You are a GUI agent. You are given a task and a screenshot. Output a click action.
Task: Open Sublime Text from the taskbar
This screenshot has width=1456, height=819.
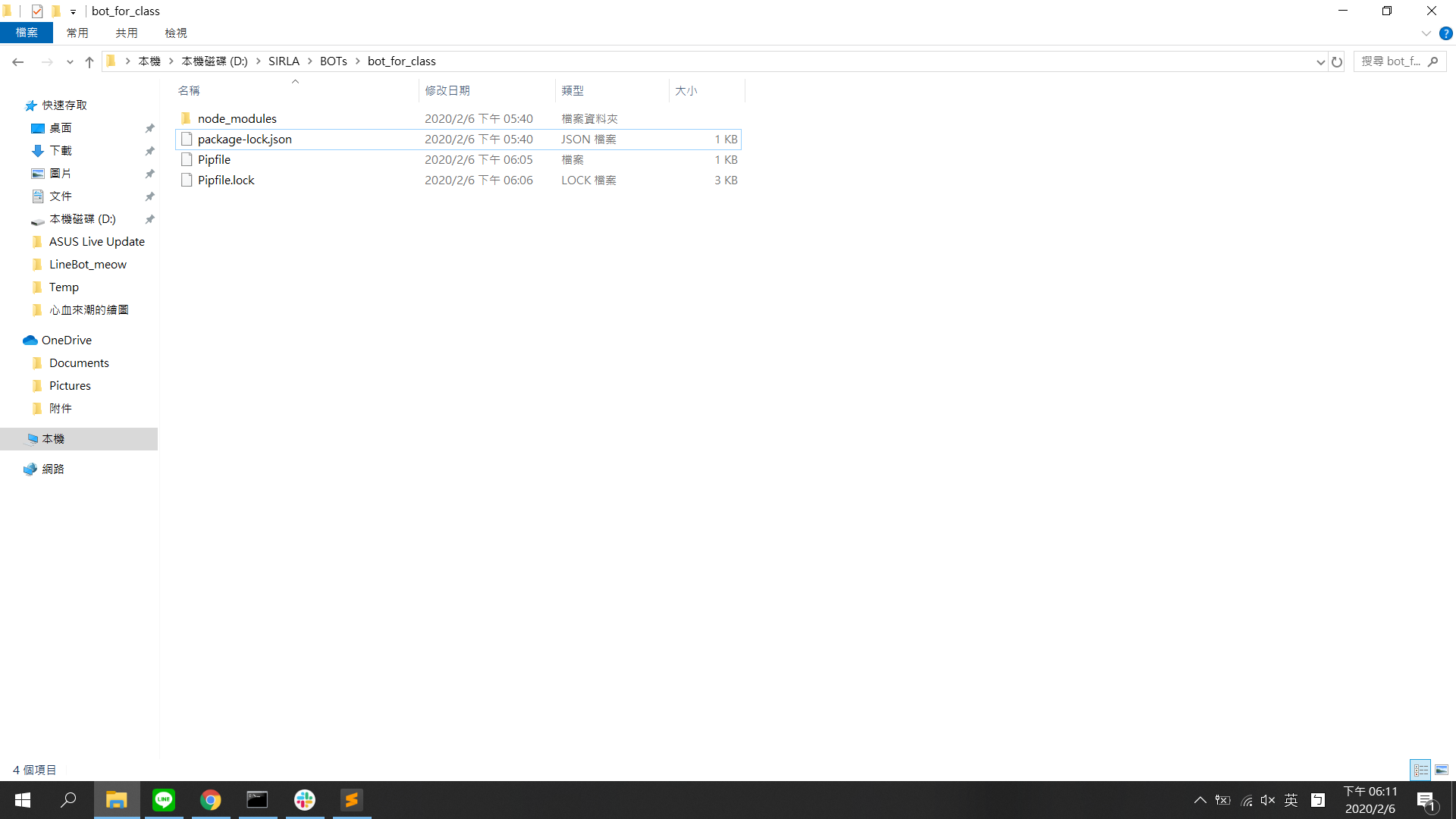point(352,799)
